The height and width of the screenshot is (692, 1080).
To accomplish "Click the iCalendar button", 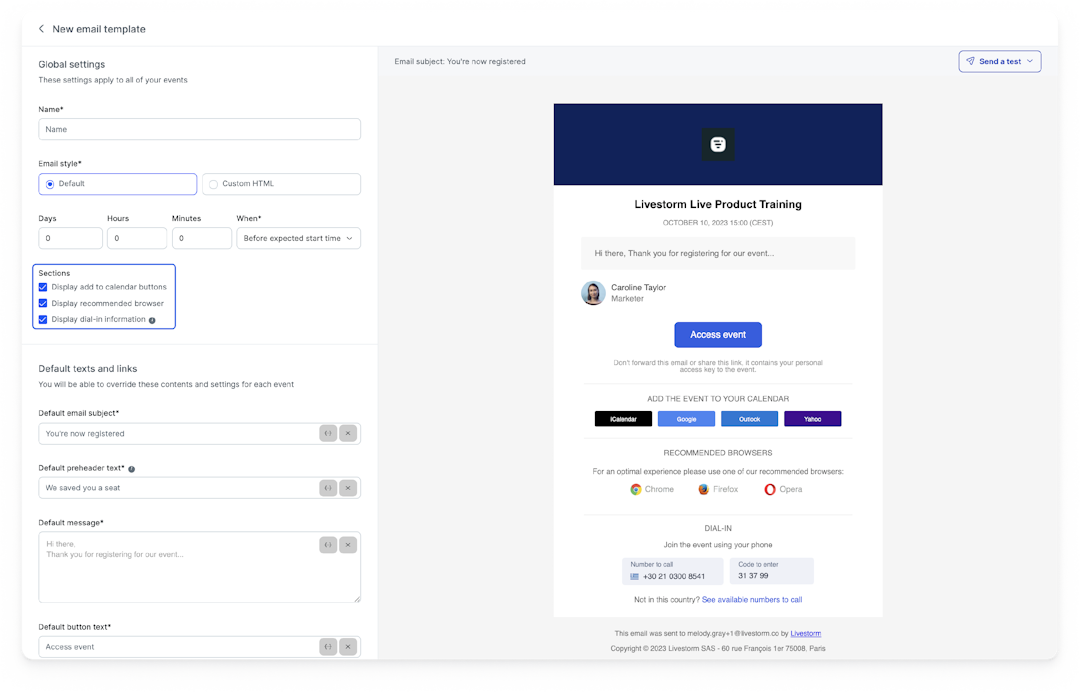I will pos(623,419).
